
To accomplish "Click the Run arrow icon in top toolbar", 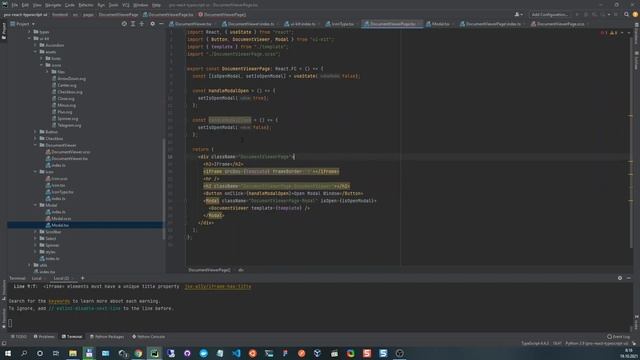I will click(x=577, y=14).
